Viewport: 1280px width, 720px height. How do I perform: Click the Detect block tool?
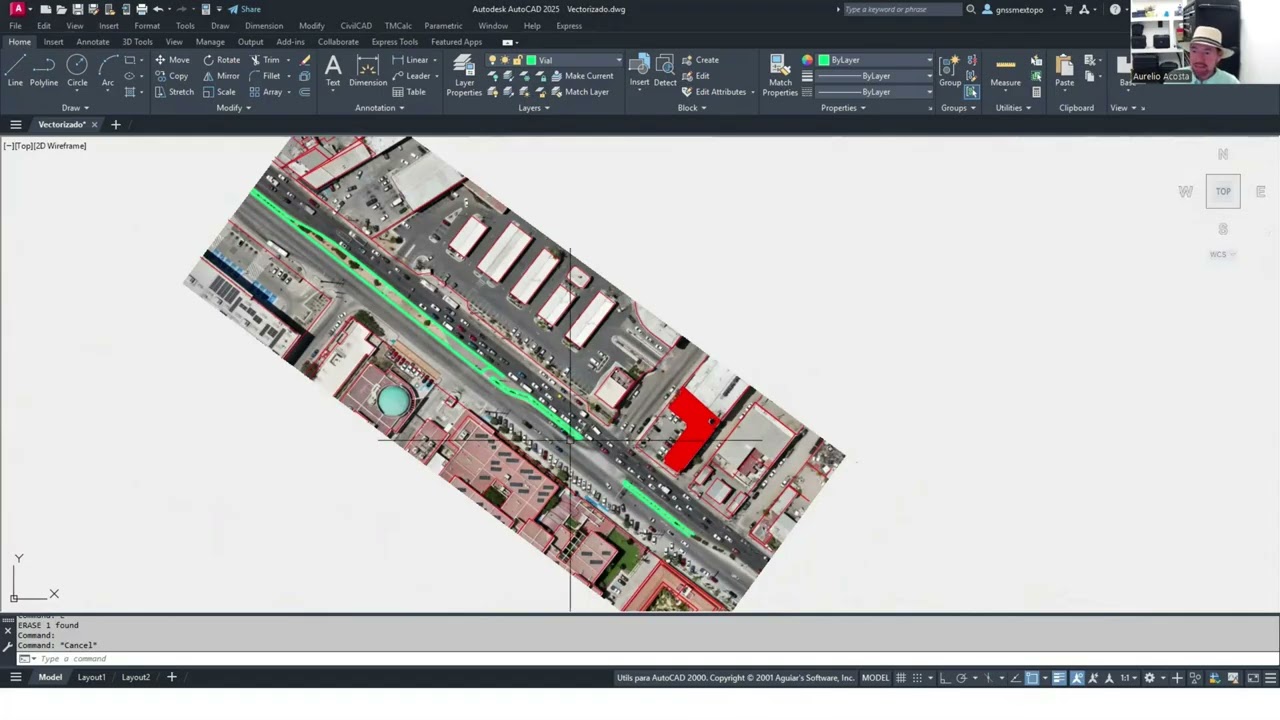pyautogui.click(x=665, y=70)
